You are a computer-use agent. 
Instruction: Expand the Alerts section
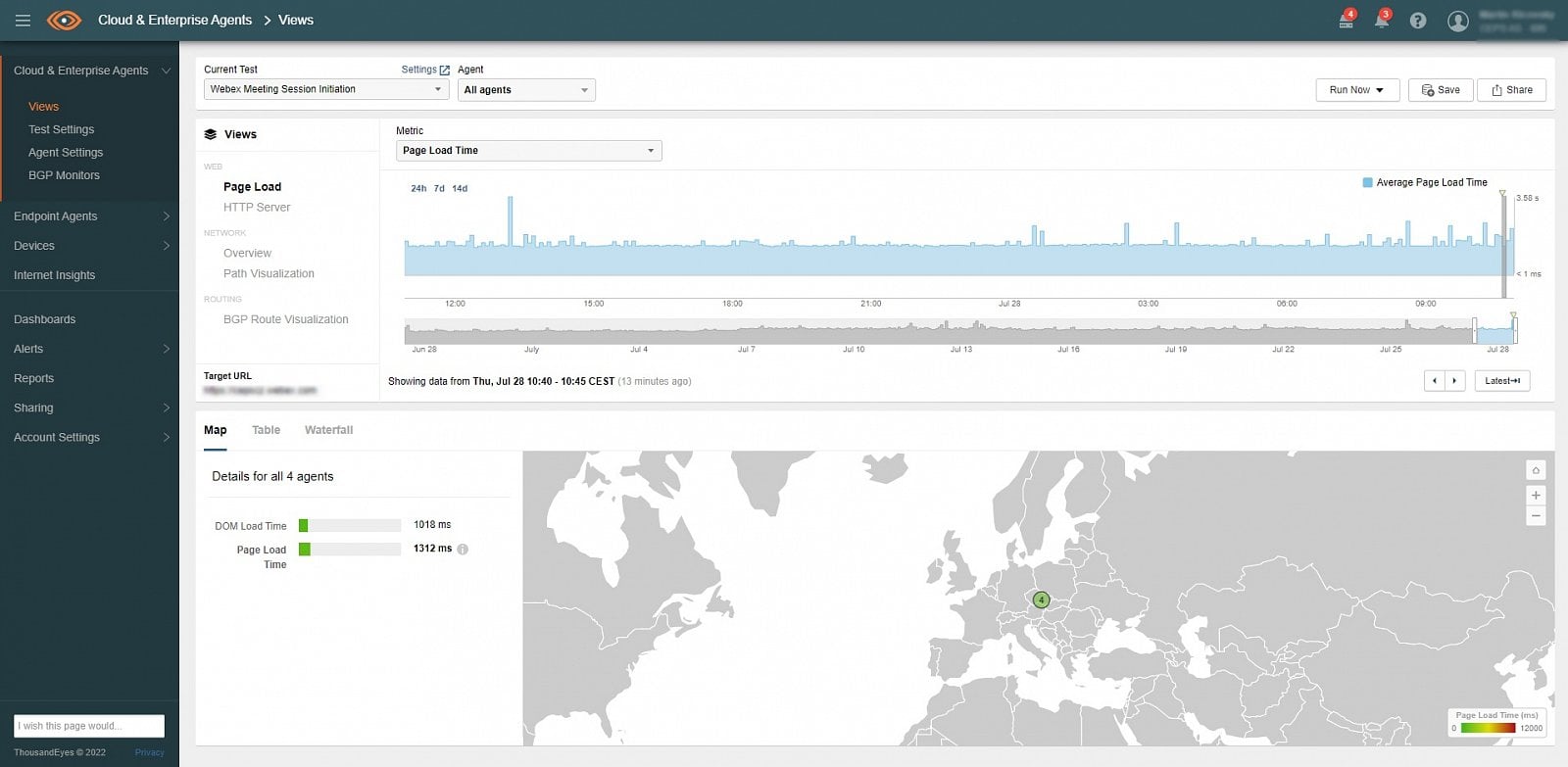166,349
